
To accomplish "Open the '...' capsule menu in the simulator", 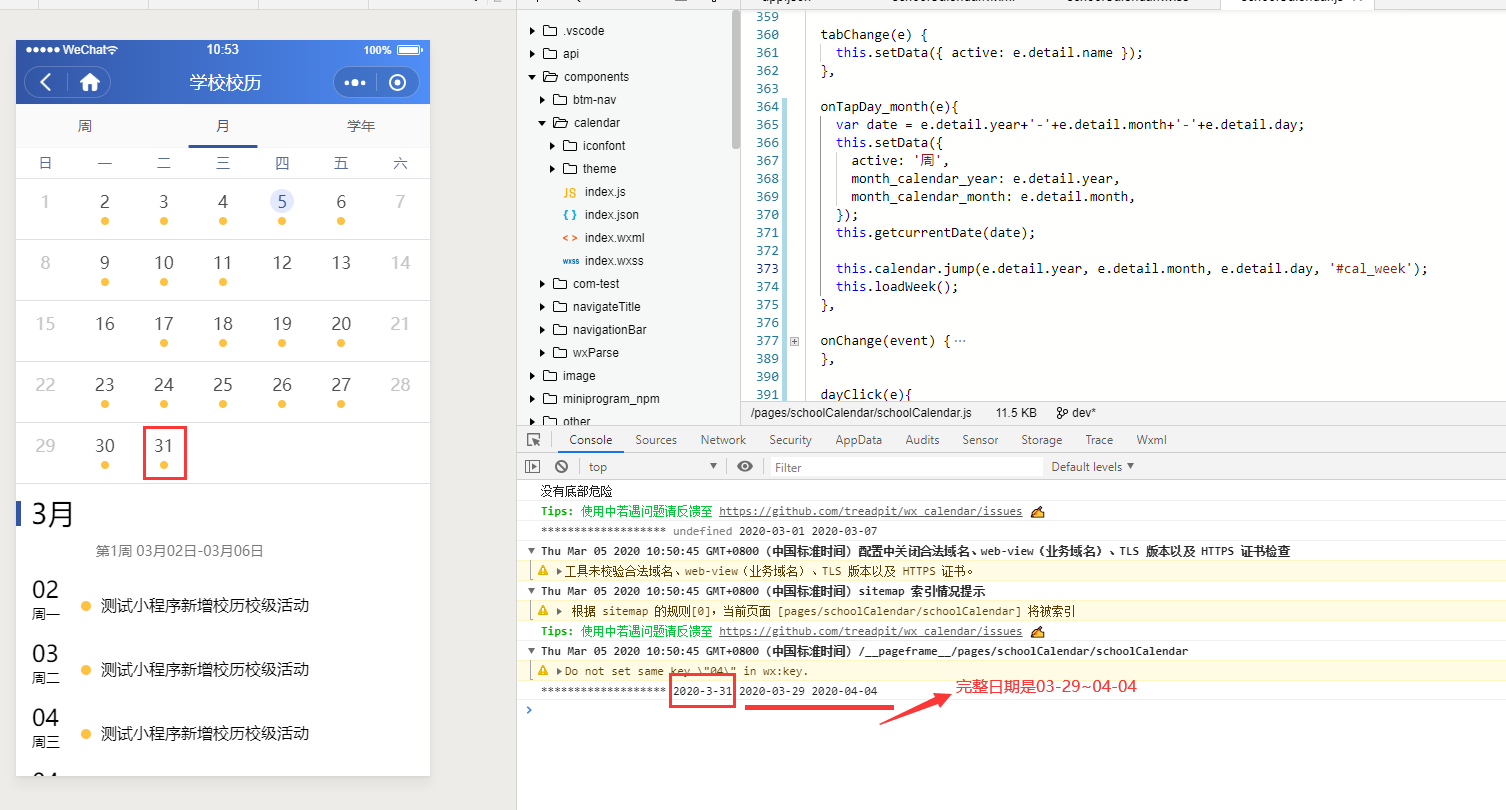I will (x=354, y=82).
